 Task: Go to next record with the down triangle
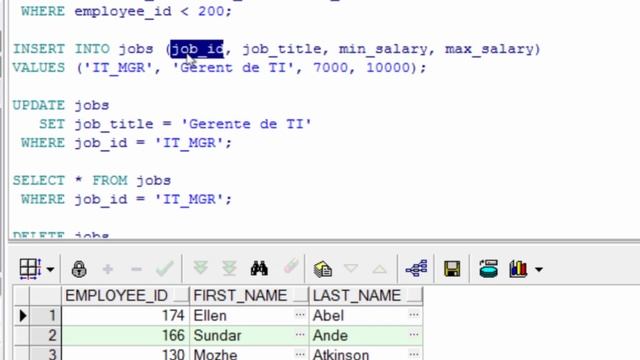[x=351, y=269]
